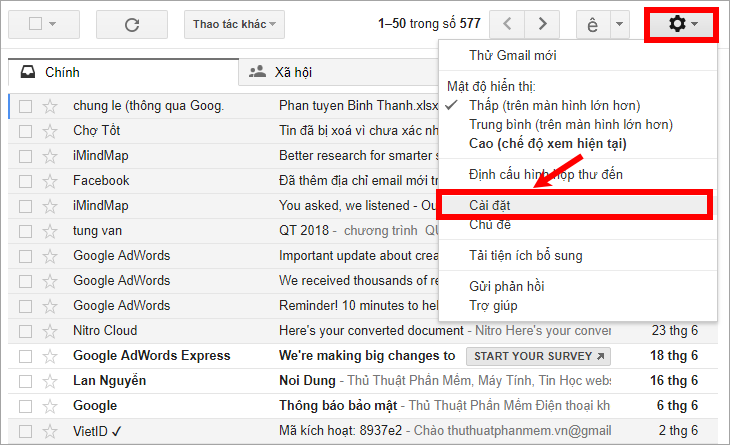Select Trung bình display density option

[x=571, y=125]
